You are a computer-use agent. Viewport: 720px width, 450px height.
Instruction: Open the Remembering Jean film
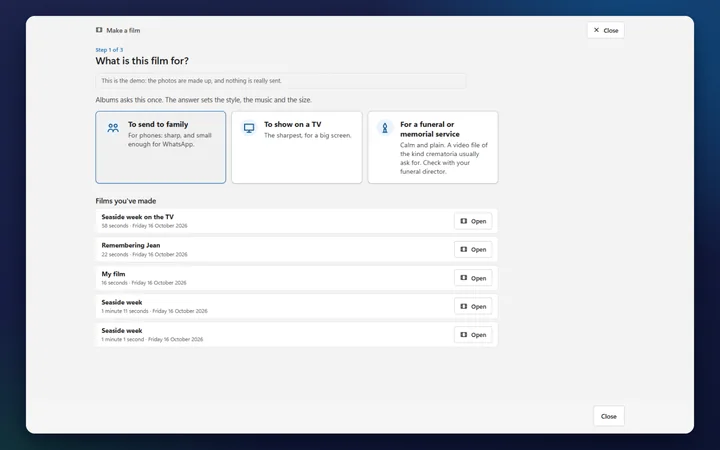(x=473, y=249)
